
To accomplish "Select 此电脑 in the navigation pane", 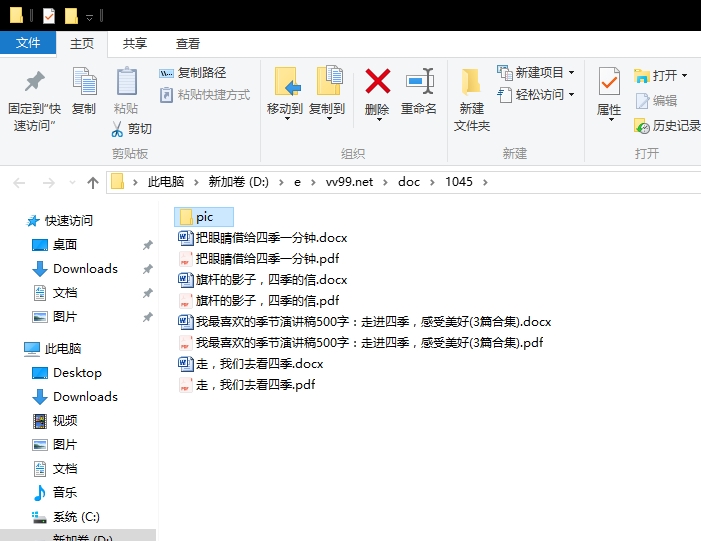I will (52, 349).
